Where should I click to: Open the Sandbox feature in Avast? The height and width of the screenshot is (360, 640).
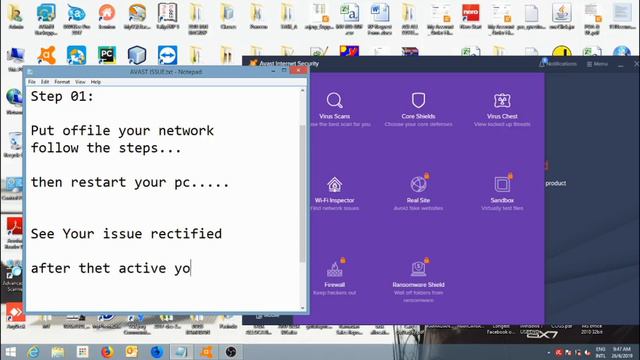pyautogui.click(x=502, y=192)
